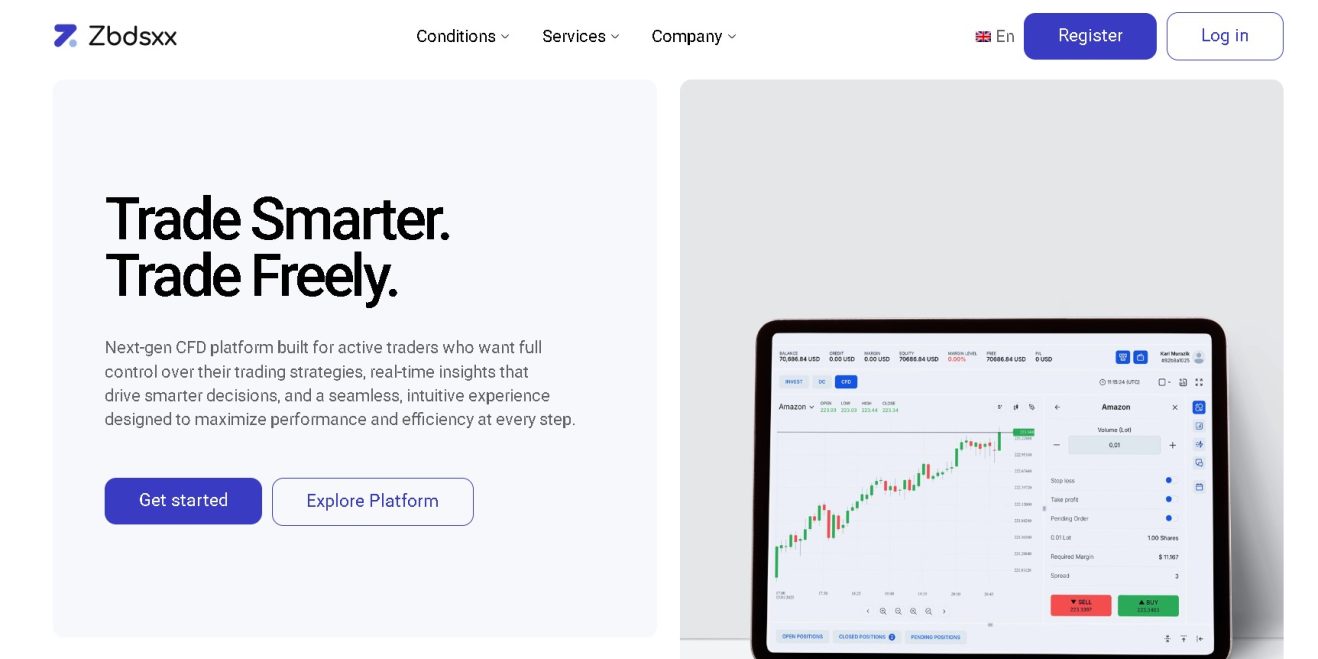
Task: Switch to the CFD tab on the tablet
Action: point(846,382)
